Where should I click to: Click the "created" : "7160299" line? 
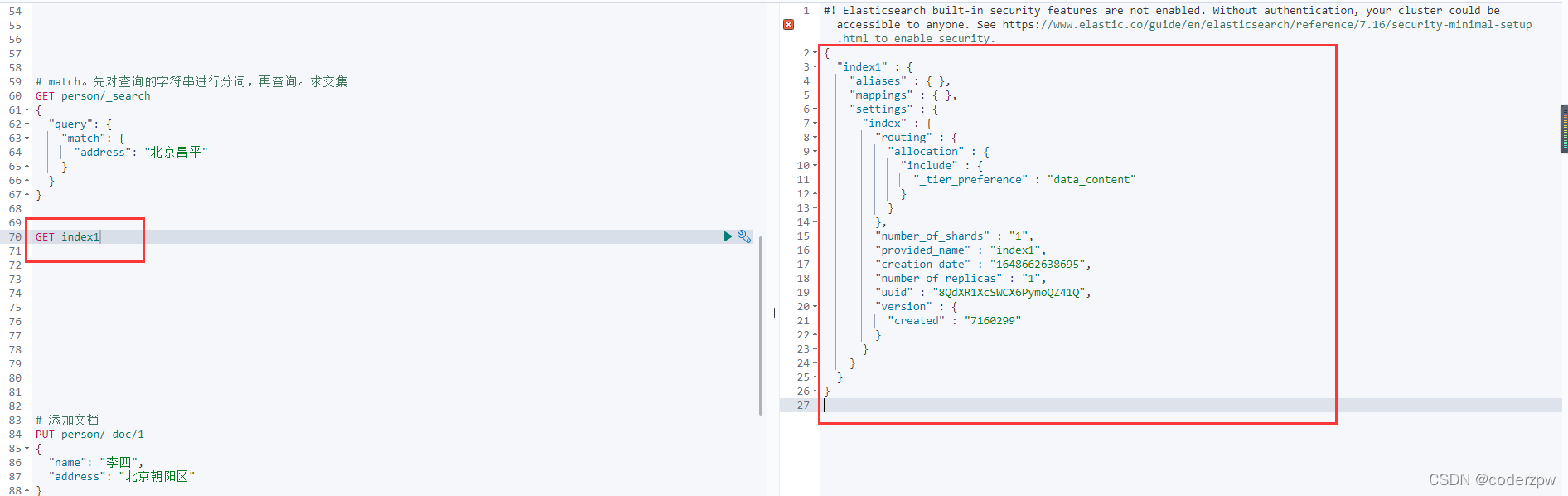pyautogui.click(x=955, y=321)
